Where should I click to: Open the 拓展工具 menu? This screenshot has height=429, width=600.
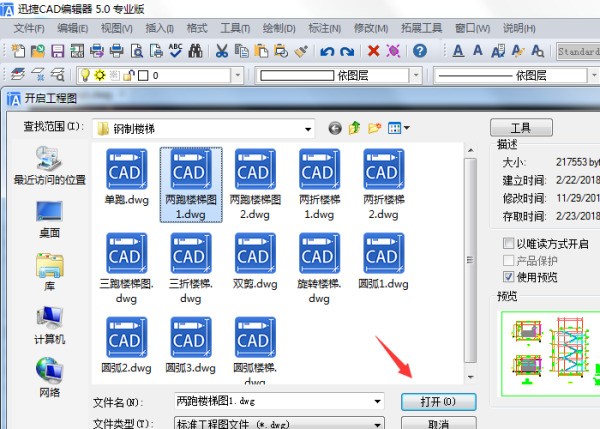pos(421,28)
